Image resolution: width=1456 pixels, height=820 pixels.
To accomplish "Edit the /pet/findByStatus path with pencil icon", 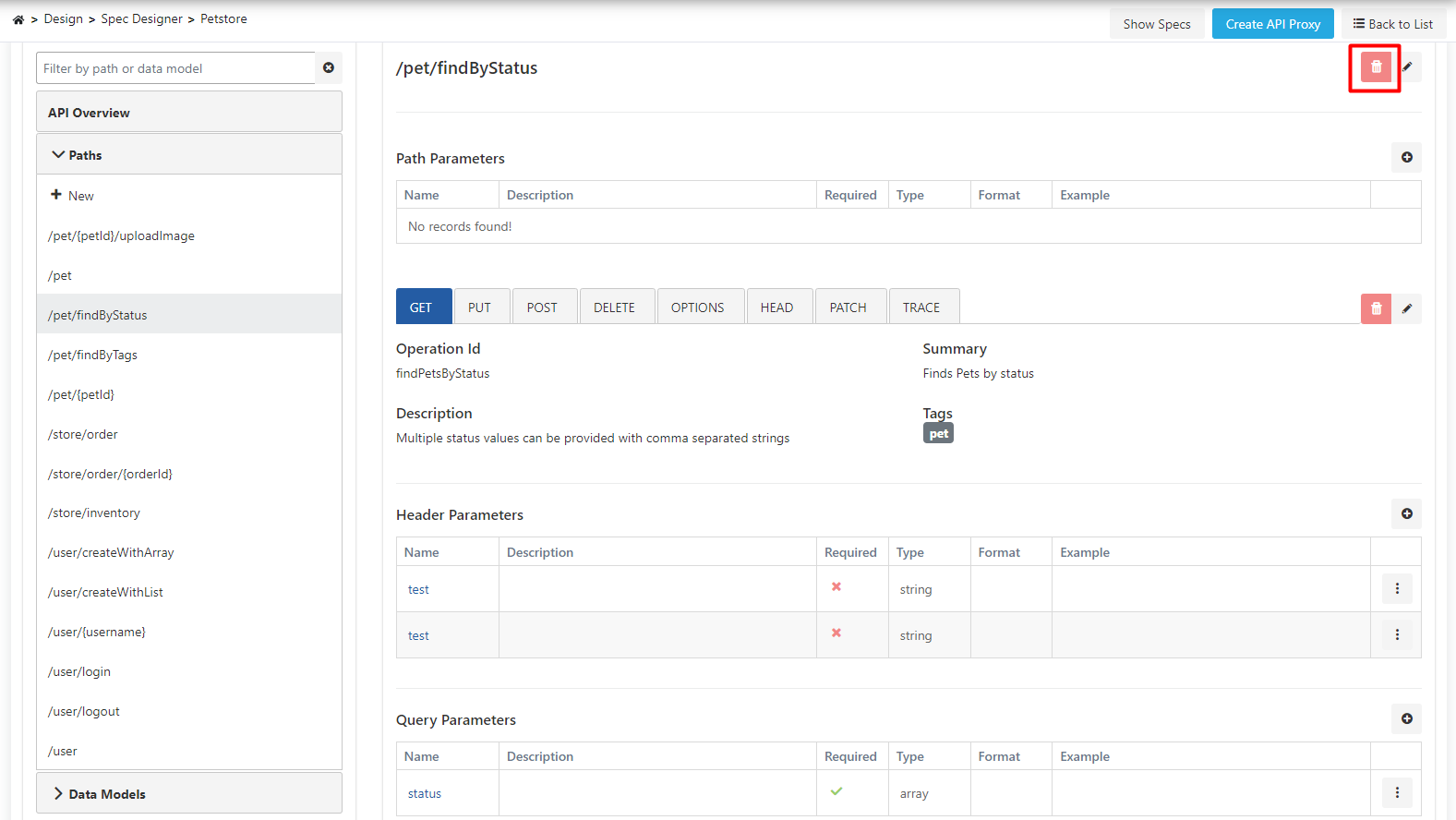I will (1407, 67).
